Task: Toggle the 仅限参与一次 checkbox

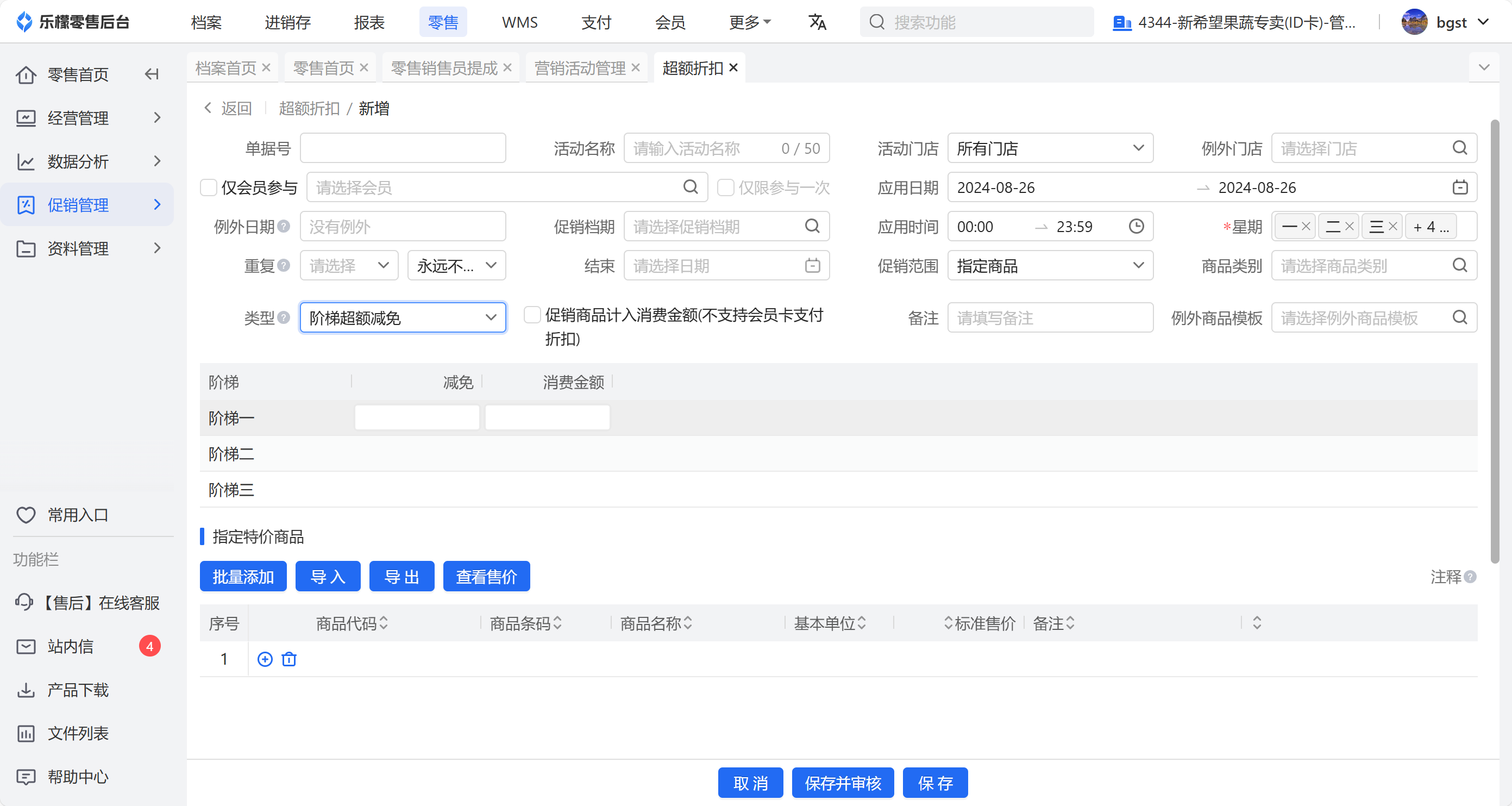Action: pyautogui.click(x=725, y=188)
